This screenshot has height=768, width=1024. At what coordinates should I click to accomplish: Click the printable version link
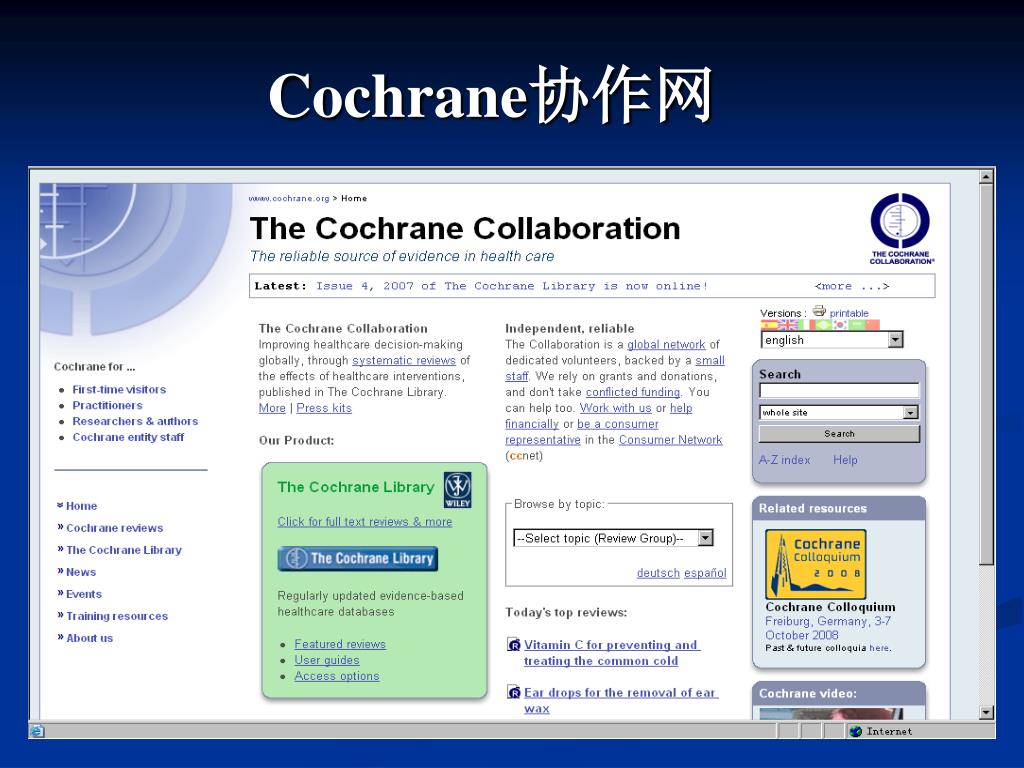pyautogui.click(x=849, y=313)
